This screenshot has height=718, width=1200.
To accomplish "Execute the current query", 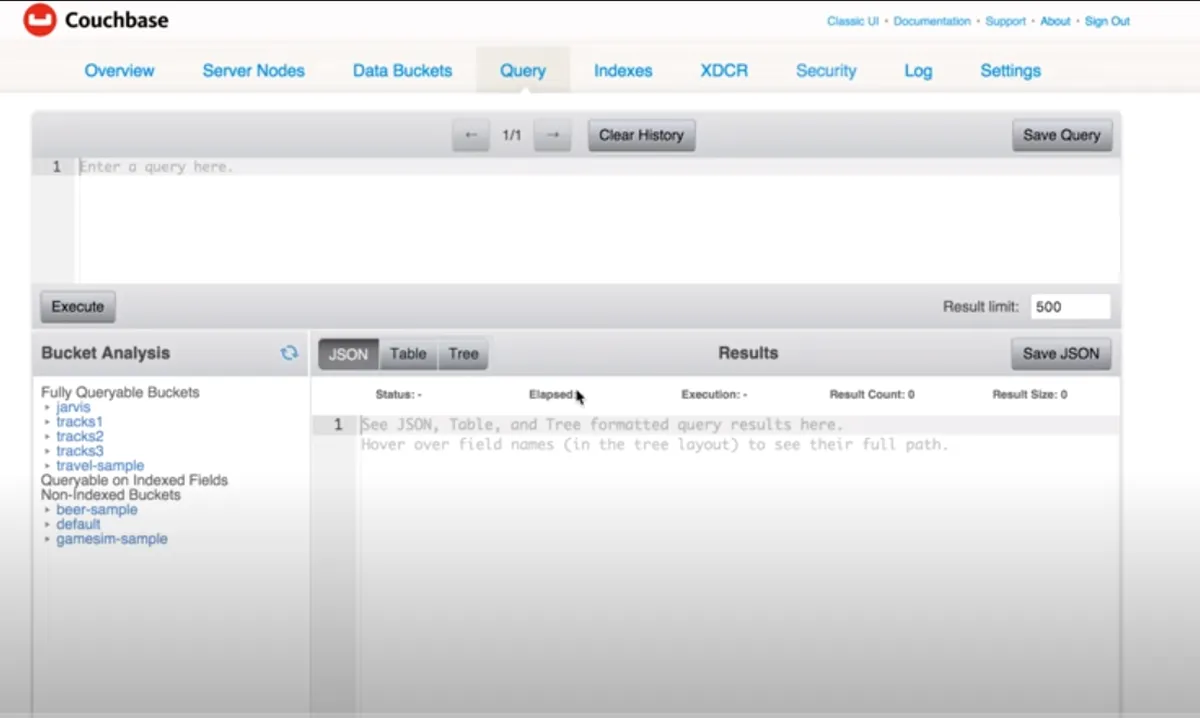I will click(78, 307).
